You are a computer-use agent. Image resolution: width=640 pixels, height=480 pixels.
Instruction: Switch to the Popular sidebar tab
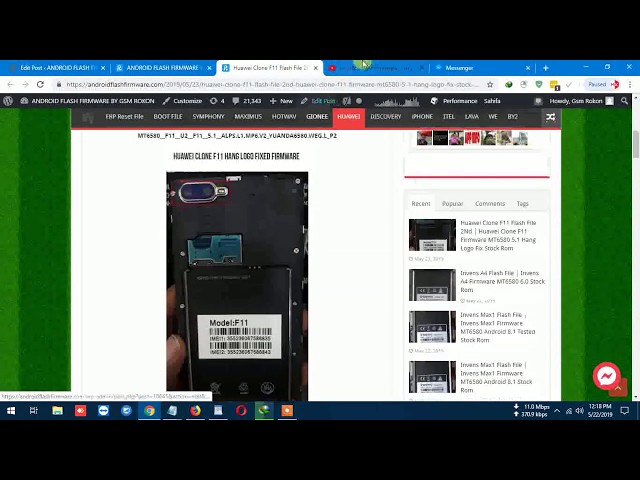pos(453,204)
